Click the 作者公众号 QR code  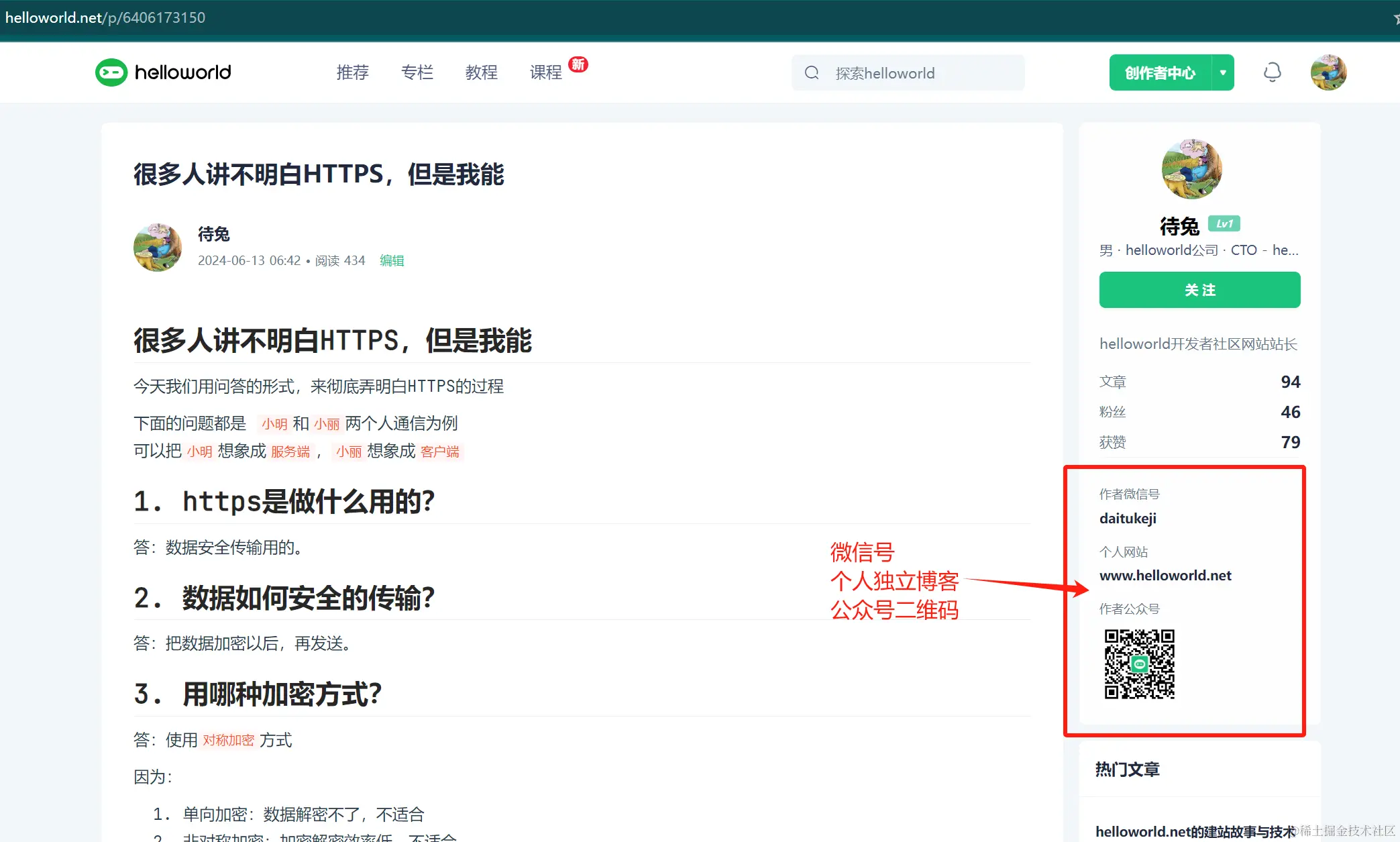(1139, 664)
